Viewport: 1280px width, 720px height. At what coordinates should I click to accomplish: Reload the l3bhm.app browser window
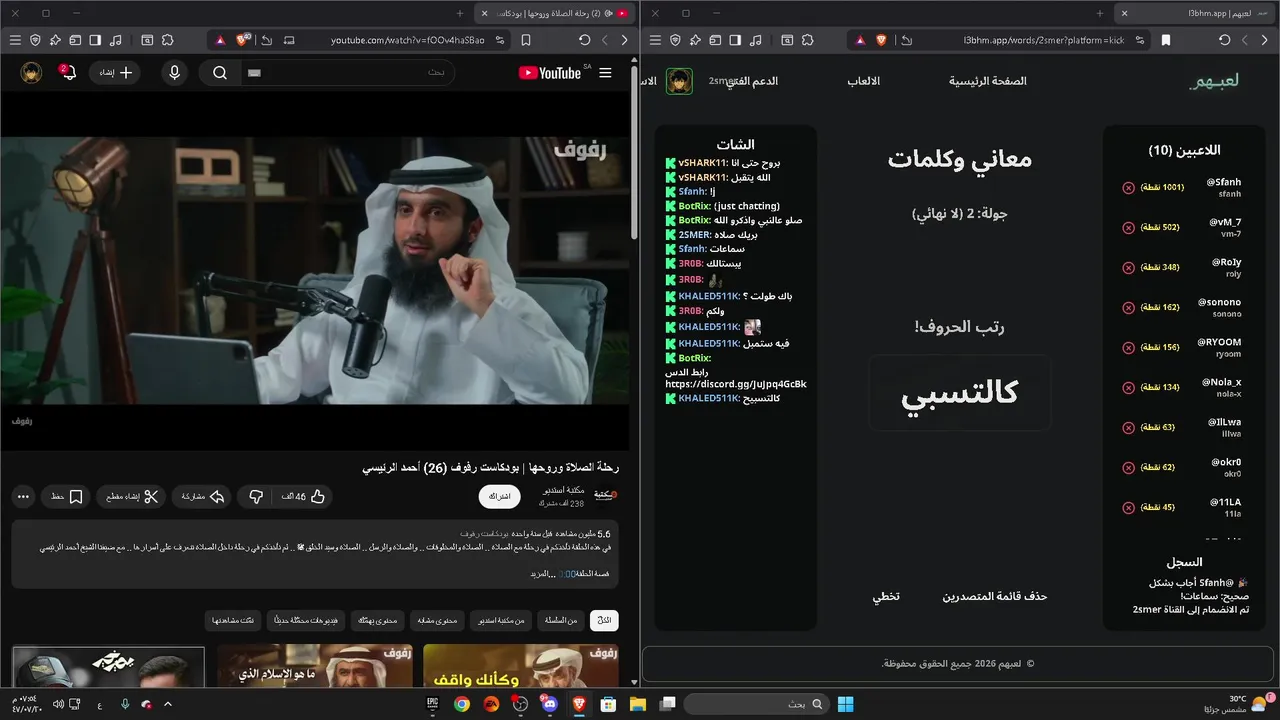(x=1225, y=40)
